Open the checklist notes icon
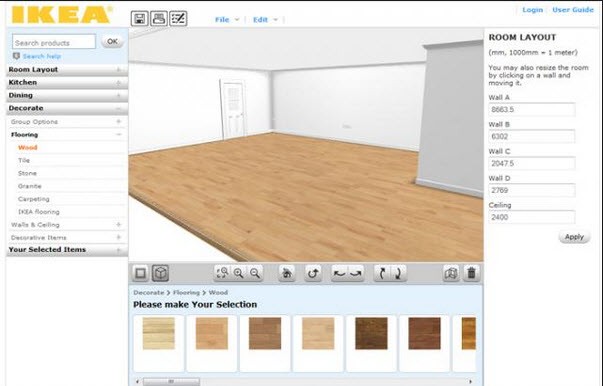The height and width of the screenshot is (386, 603). tap(178, 18)
